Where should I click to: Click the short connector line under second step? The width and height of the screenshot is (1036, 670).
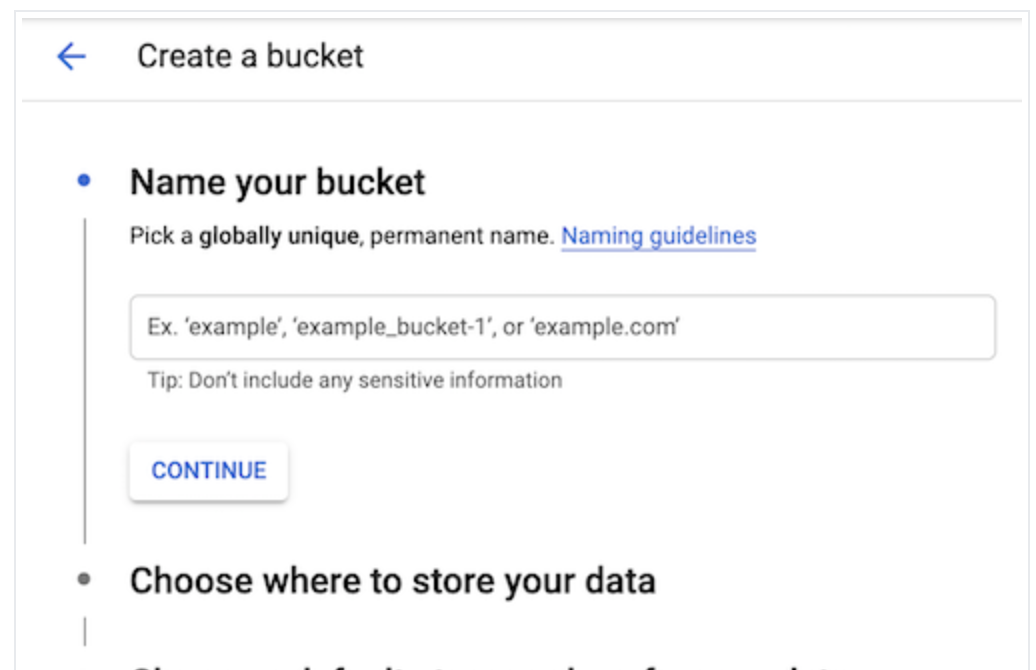point(85,632)
